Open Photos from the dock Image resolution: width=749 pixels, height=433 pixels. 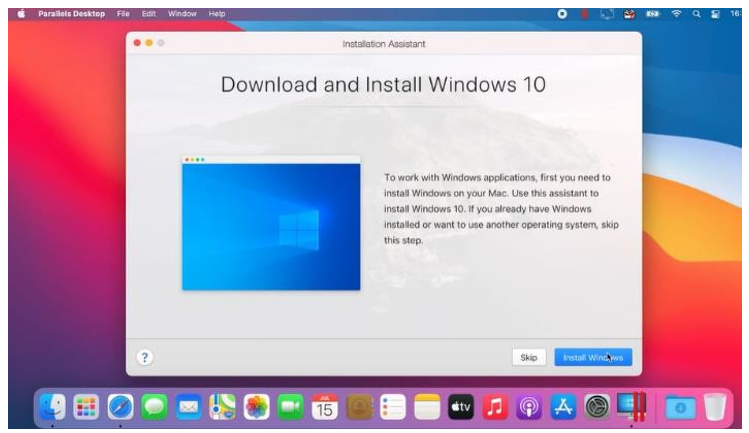pos(257,407)
